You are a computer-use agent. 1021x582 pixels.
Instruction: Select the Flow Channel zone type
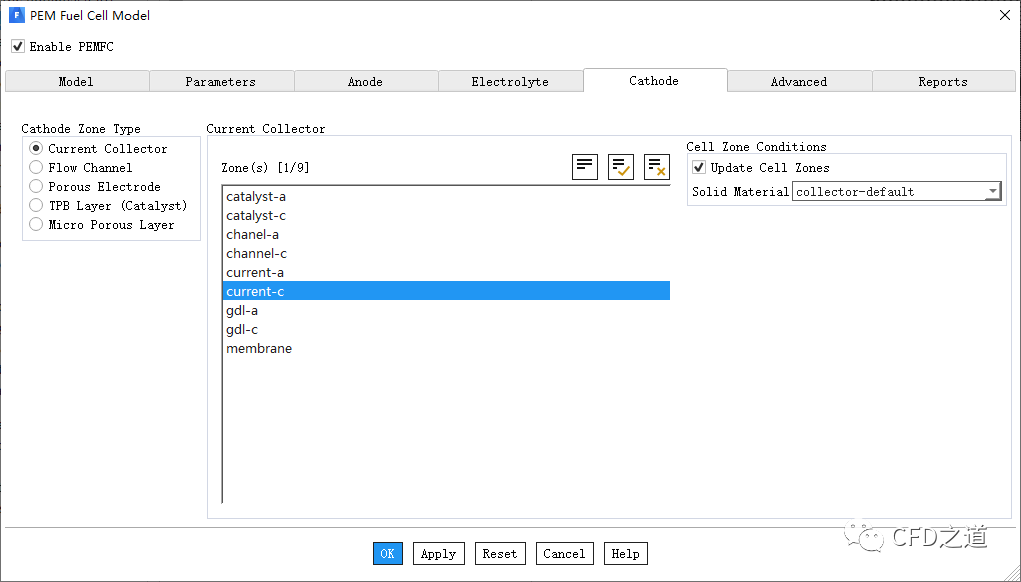coord(37,168)
